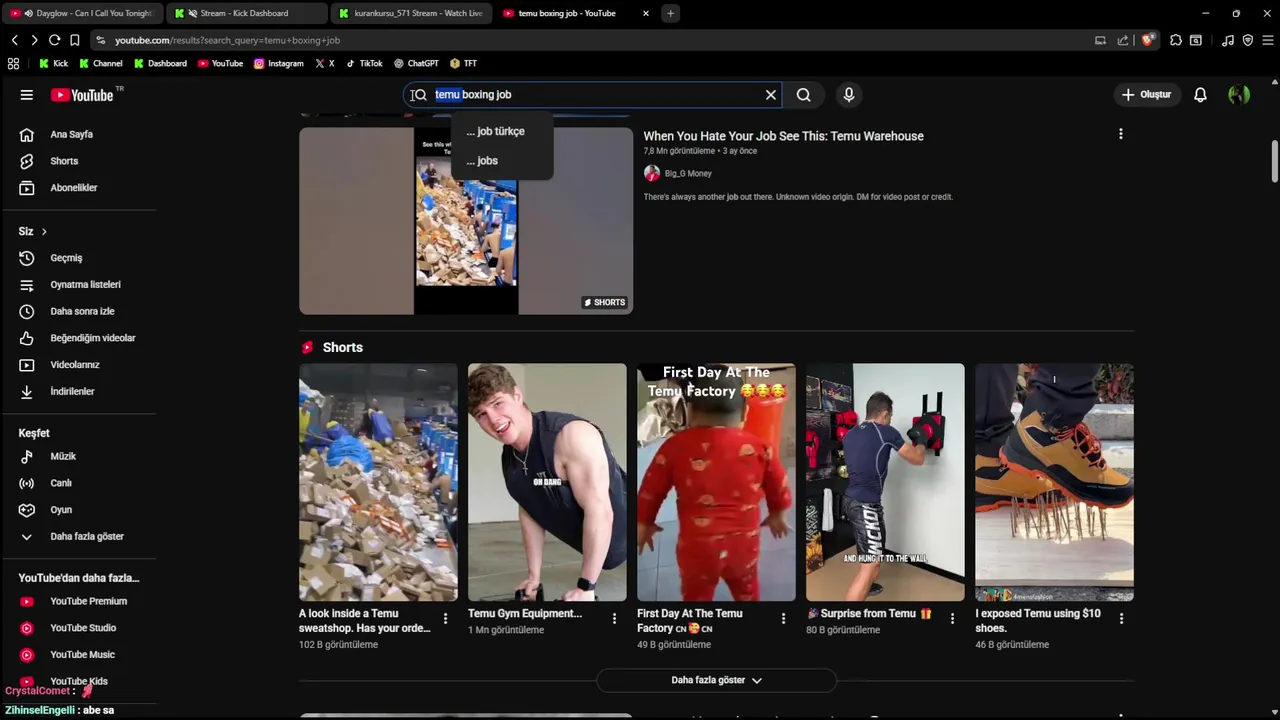Image resolution: width=1280 pixels, height=720 pixels.
Task: Open the Temu Warehouse video thumbnail
Action: [466, 221]
